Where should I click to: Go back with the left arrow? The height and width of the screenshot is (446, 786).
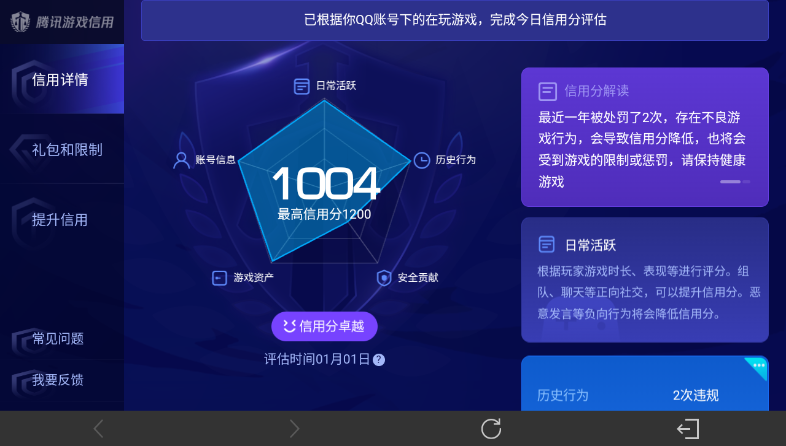[x=98, y=429]
